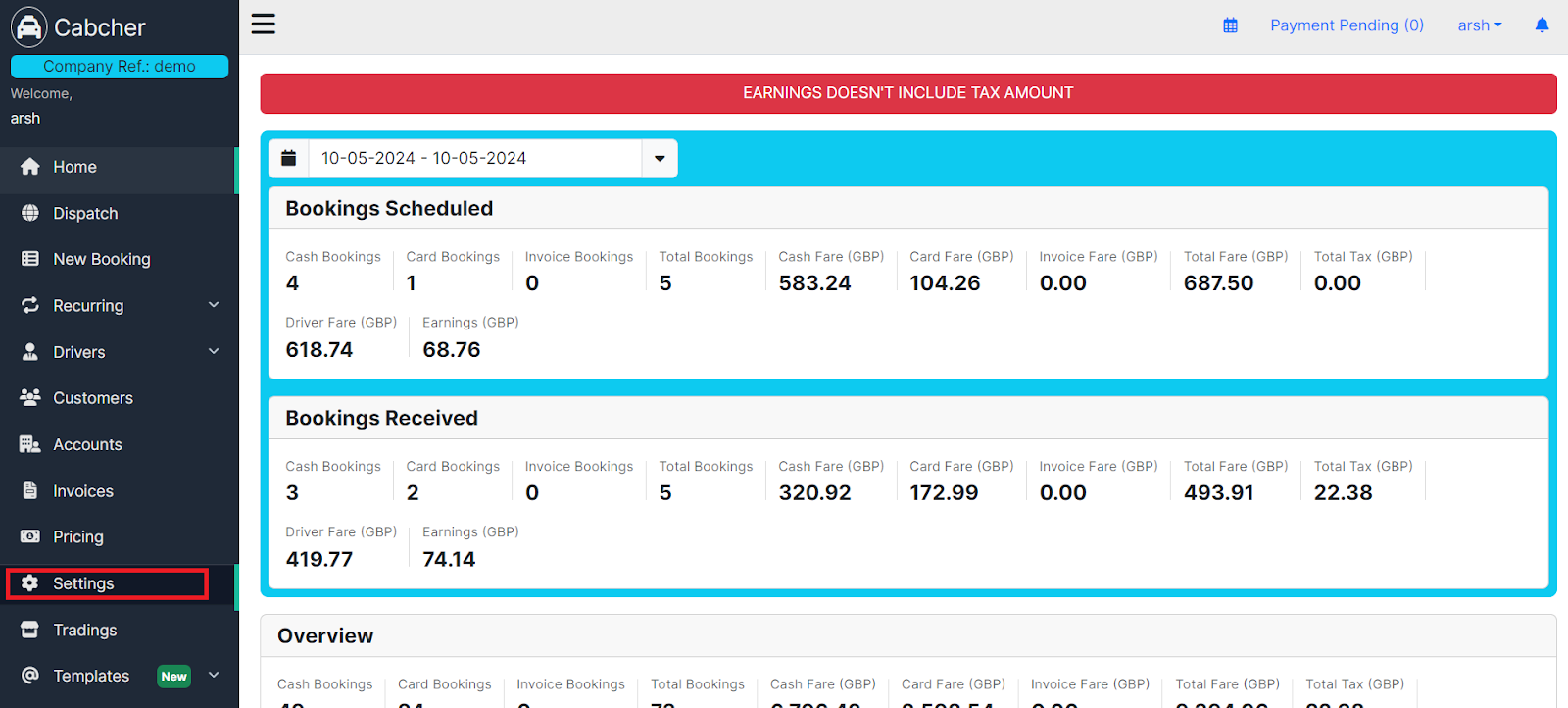Click the Overview heading
1568x708 pixels.
[325, 635]
